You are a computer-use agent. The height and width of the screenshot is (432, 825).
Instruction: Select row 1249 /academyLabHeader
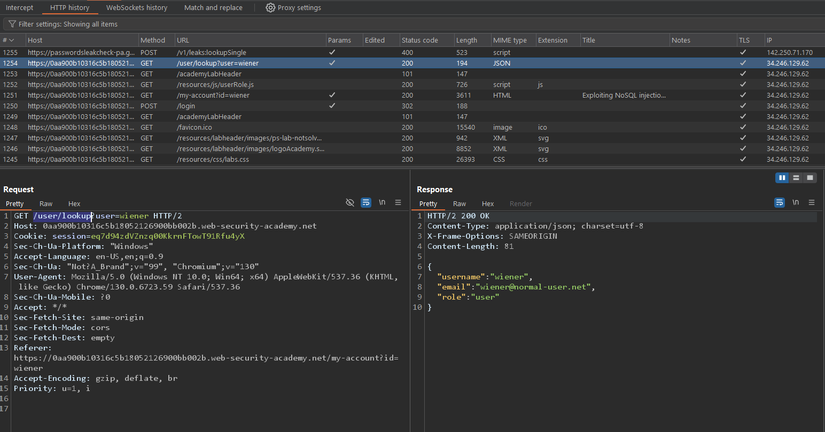pos(412,117)
